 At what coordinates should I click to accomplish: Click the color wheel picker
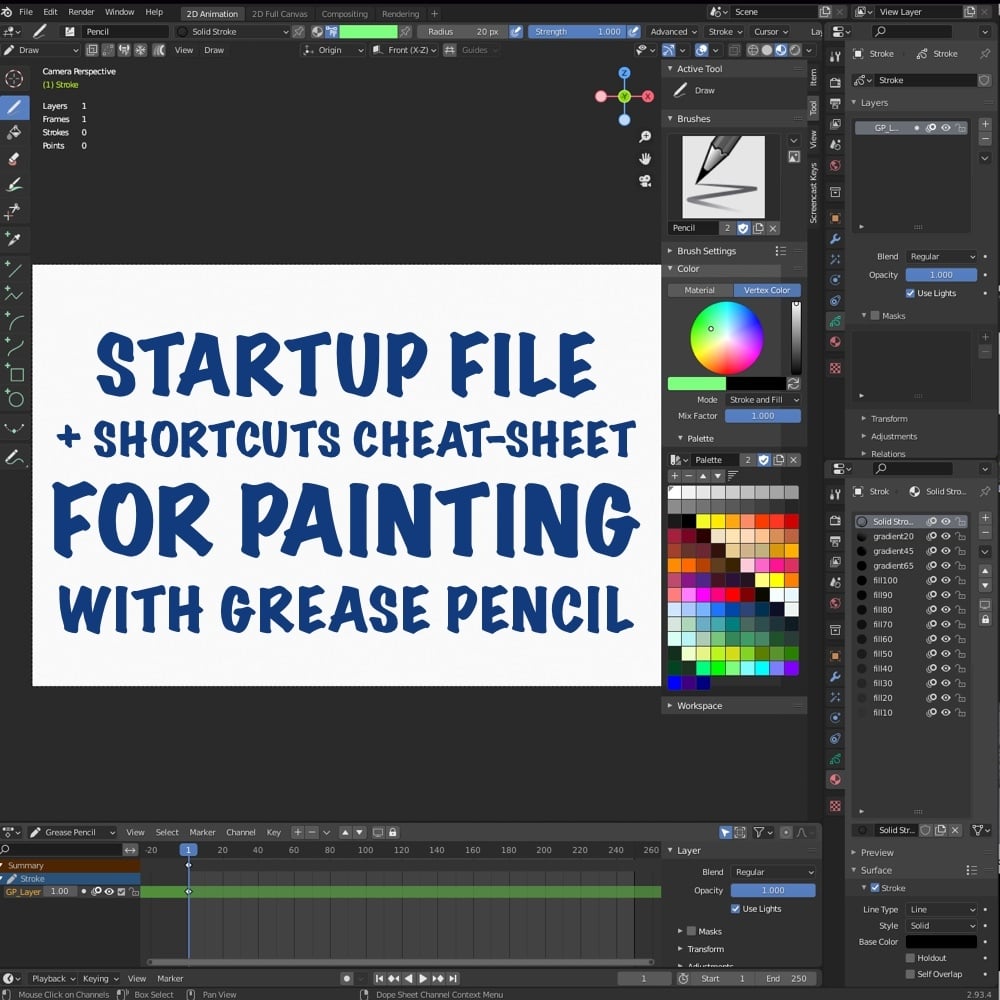pyautogui.click(x=726, y=338)
